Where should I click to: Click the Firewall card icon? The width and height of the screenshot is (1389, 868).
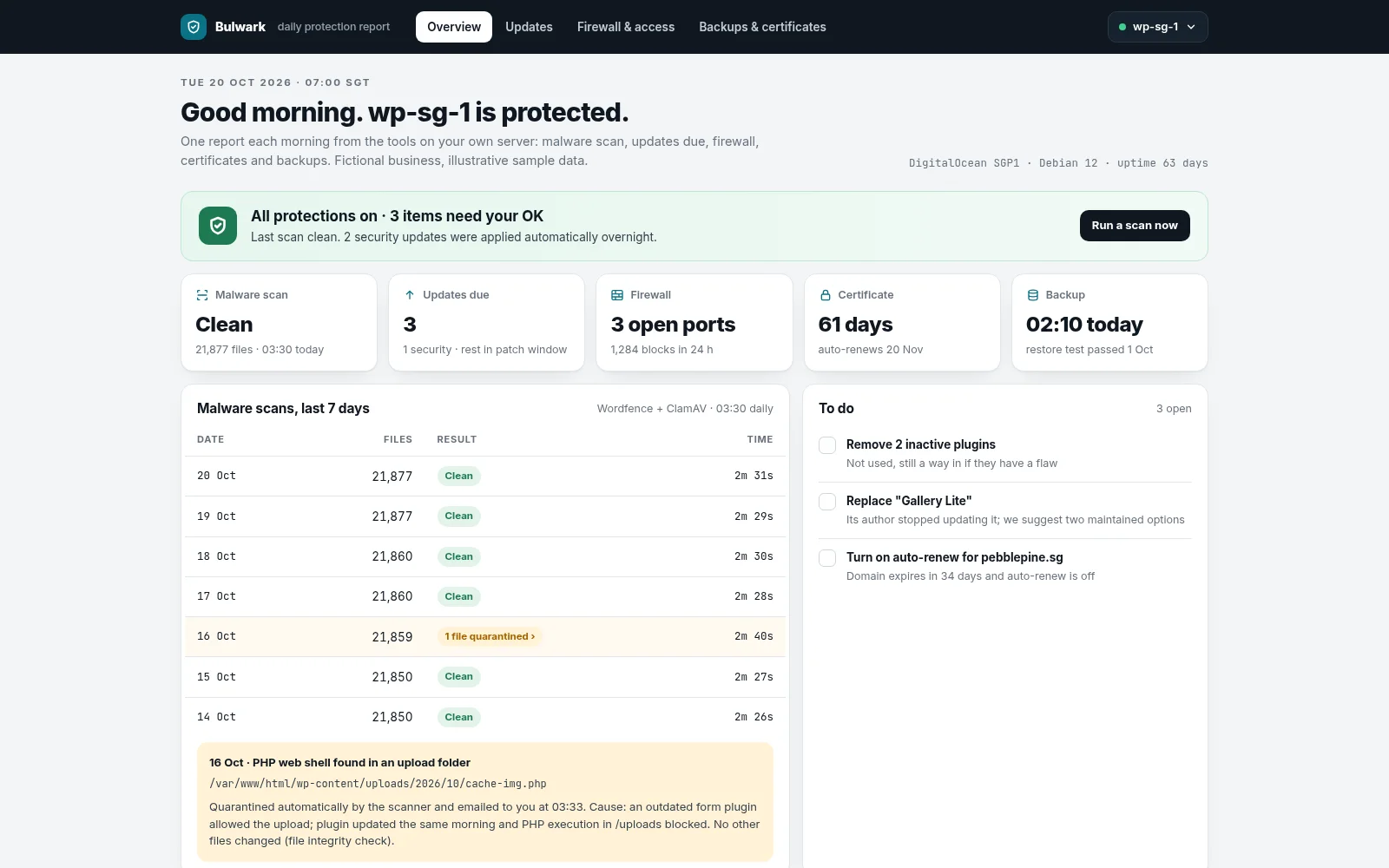(x=617, y=295)
